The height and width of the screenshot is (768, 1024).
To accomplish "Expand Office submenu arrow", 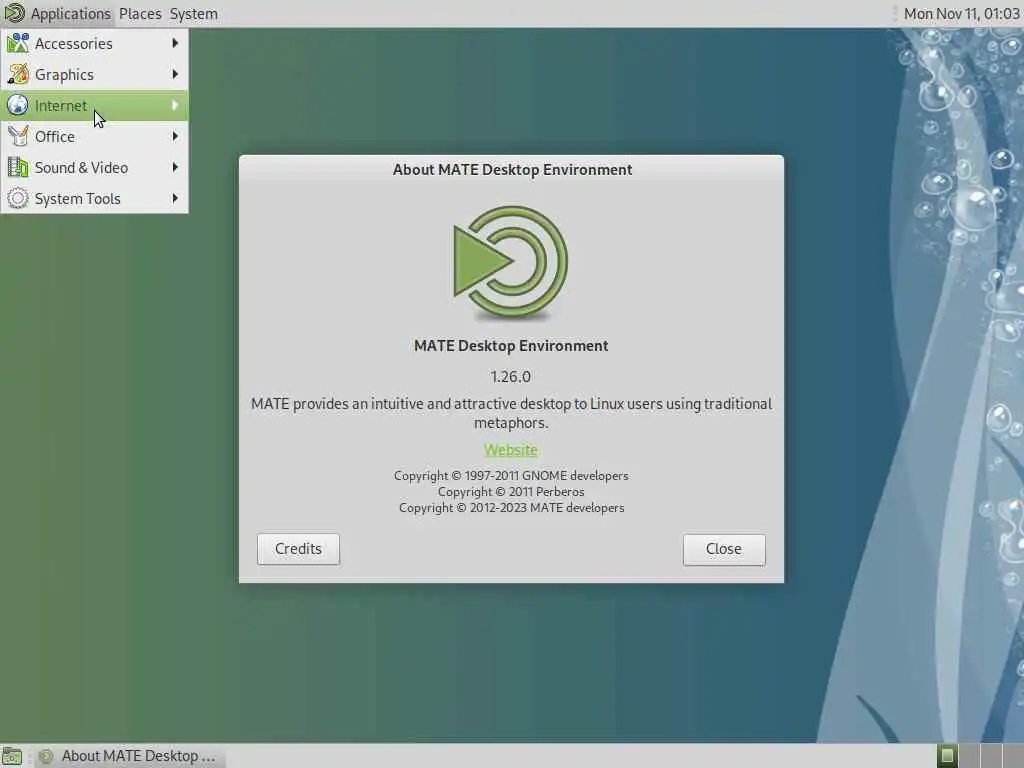I will (x=175, y=136).
